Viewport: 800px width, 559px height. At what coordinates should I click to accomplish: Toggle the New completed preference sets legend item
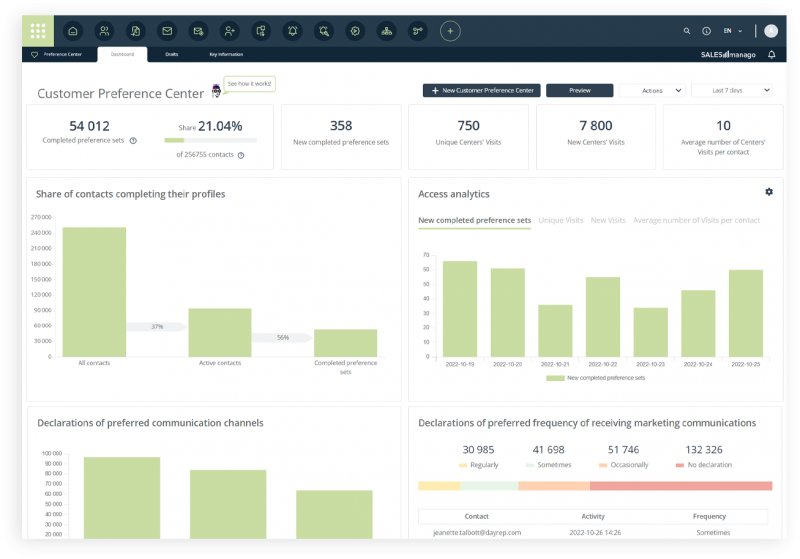595,378
